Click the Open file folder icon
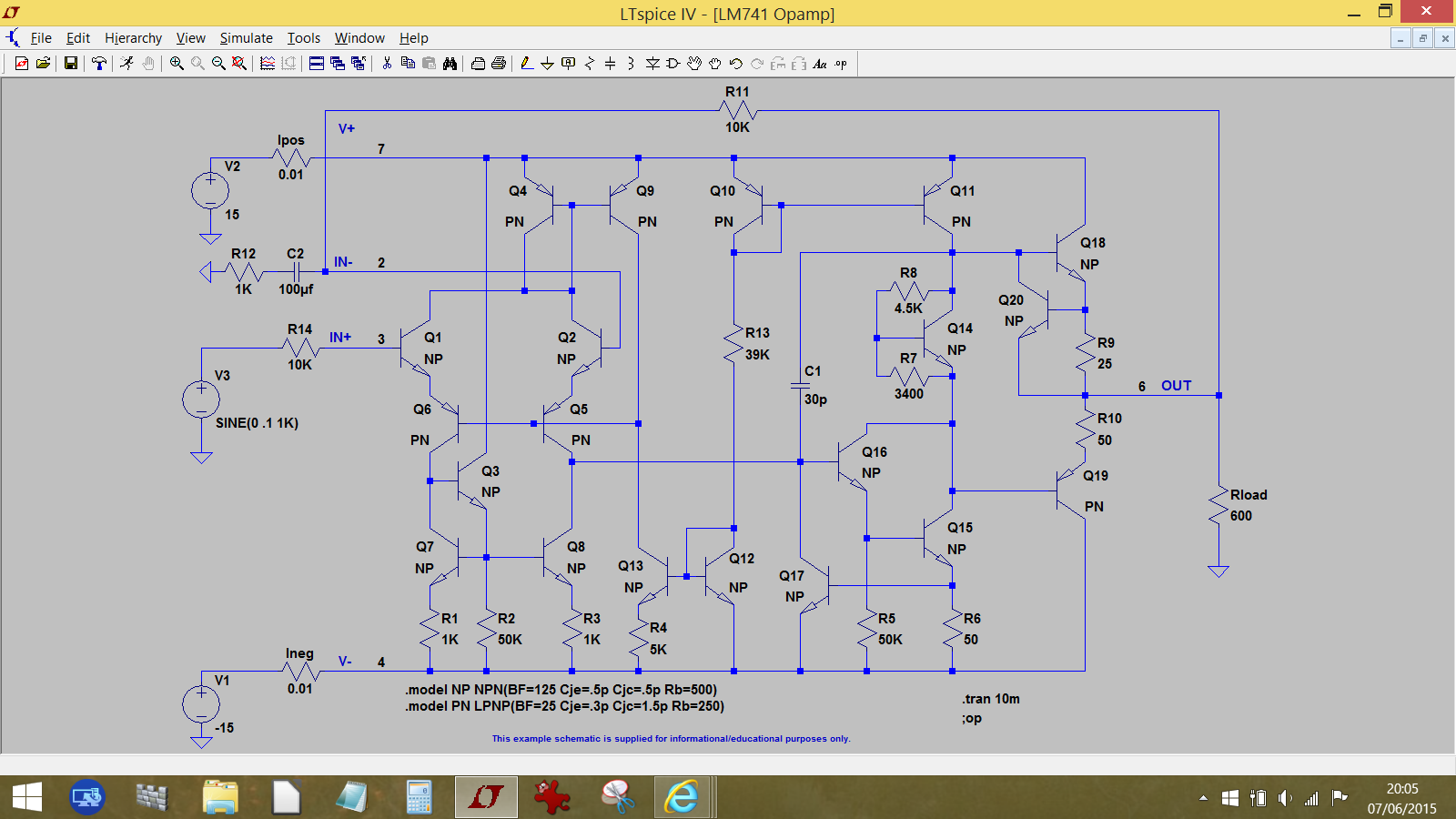Screen dimensions: 1456x819 [x=43, y=64]
